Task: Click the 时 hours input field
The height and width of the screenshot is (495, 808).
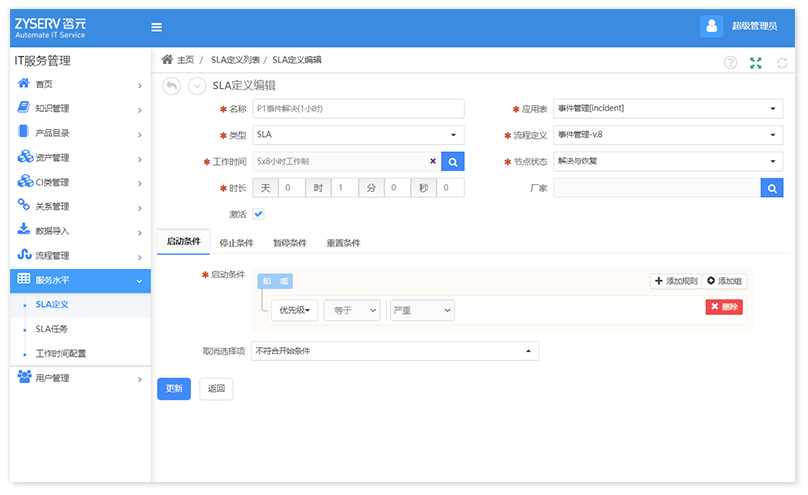Action: pyautogui.click(x=345, y=188)
